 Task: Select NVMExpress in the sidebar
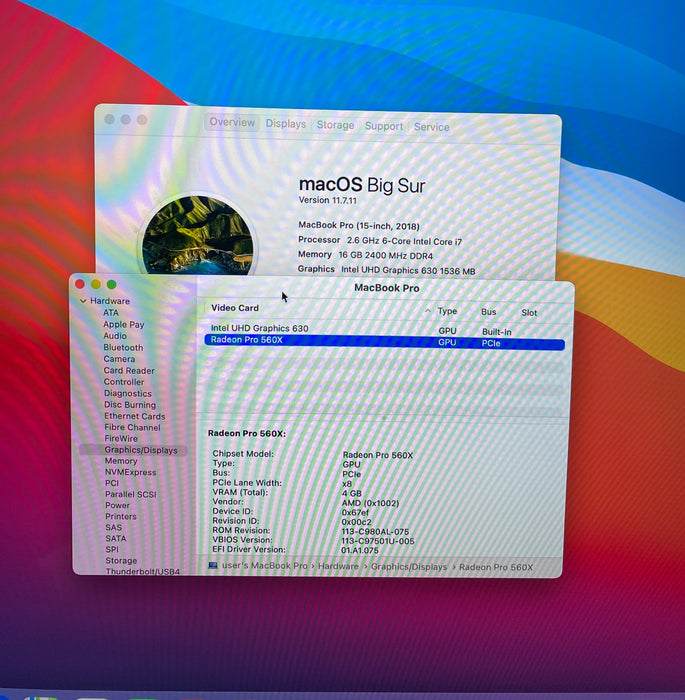pos(130,472)
